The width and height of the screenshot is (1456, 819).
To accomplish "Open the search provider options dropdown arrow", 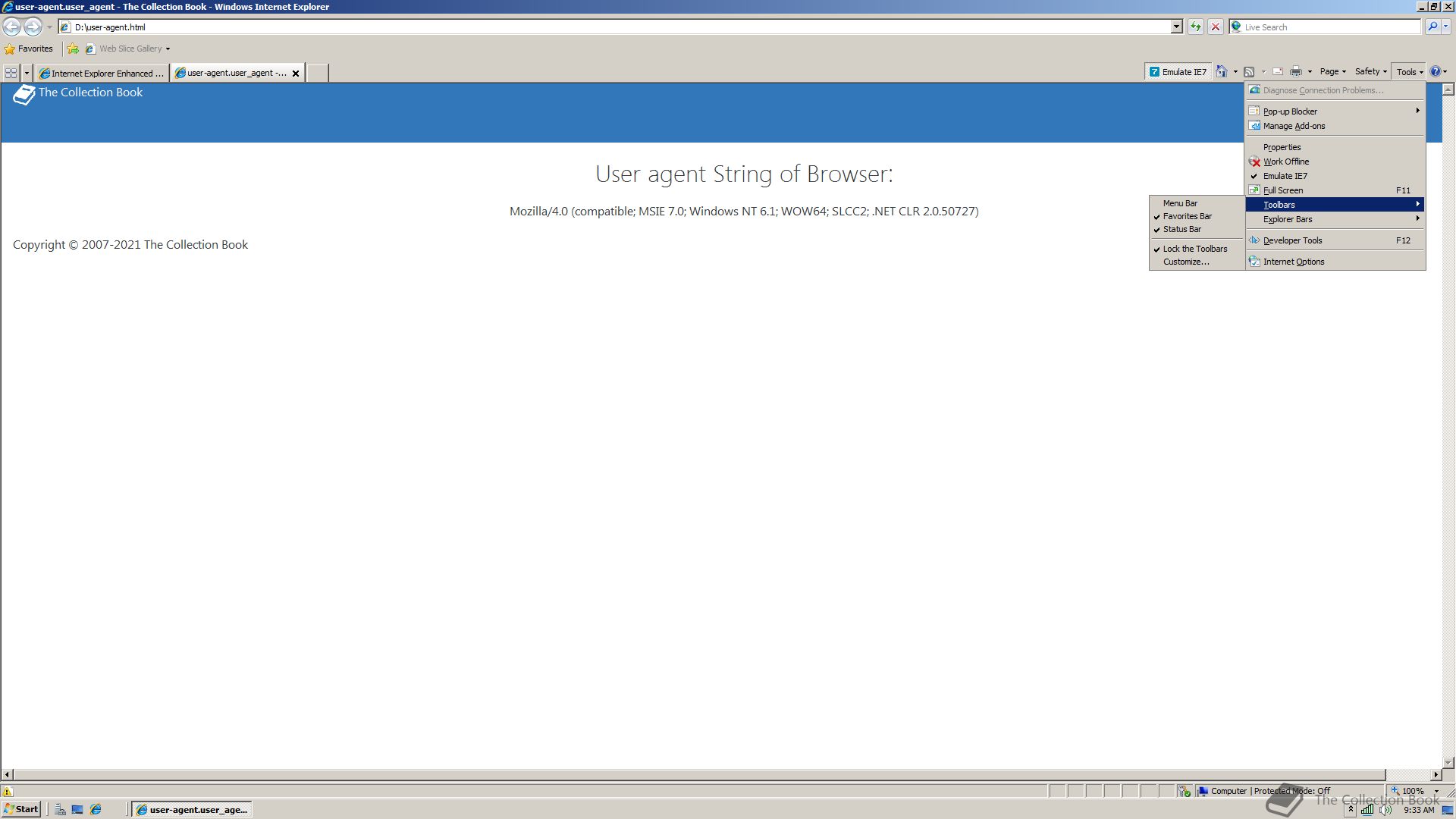I will tap(1446, 27).
